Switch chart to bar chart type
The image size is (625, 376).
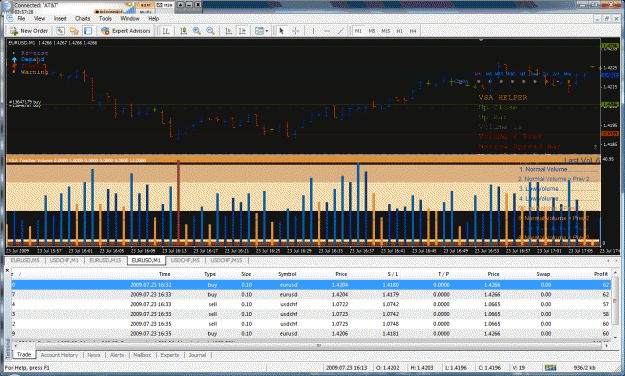(166, 31)
